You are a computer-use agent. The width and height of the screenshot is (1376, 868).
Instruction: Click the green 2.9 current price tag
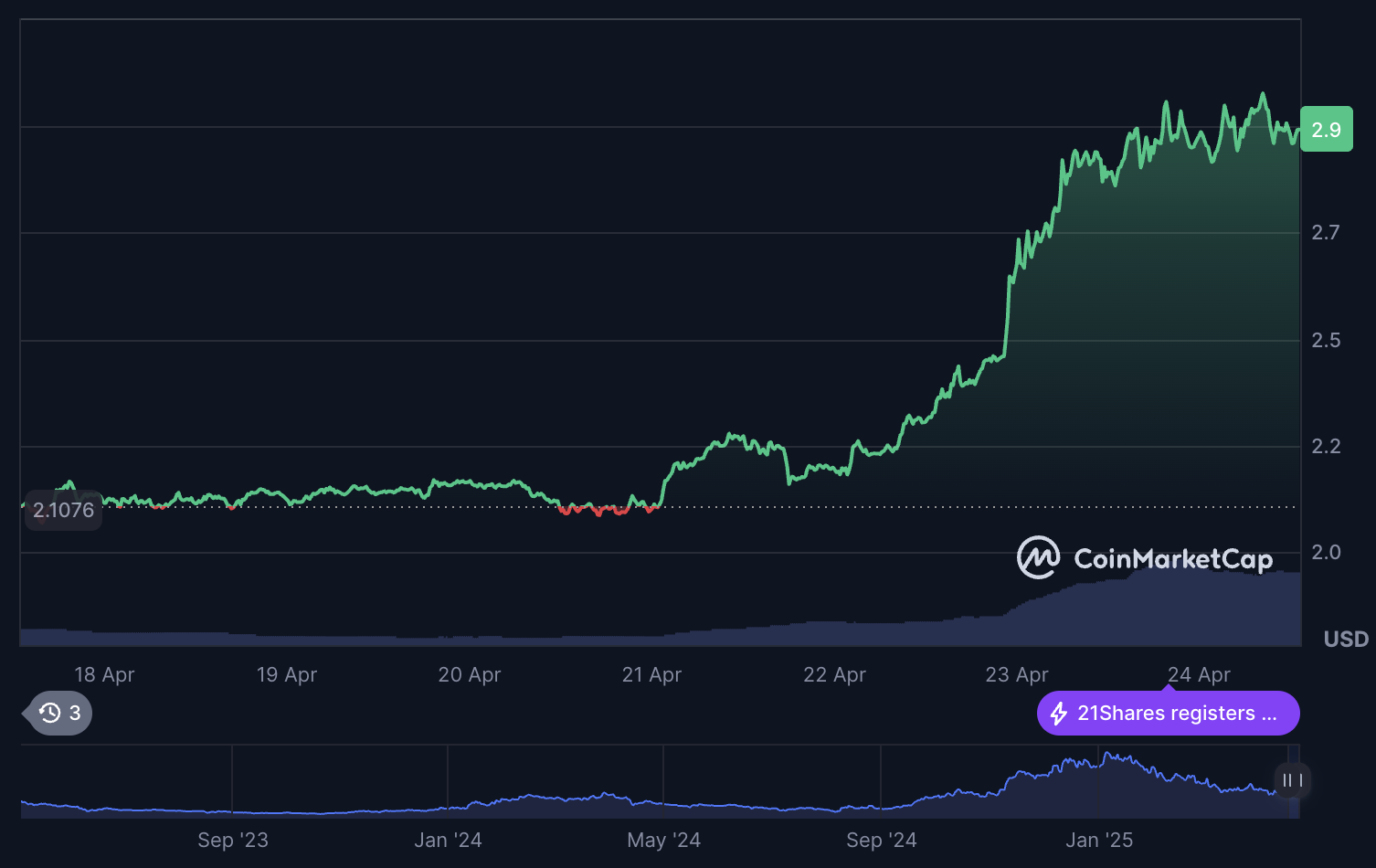pos(1326,130)
